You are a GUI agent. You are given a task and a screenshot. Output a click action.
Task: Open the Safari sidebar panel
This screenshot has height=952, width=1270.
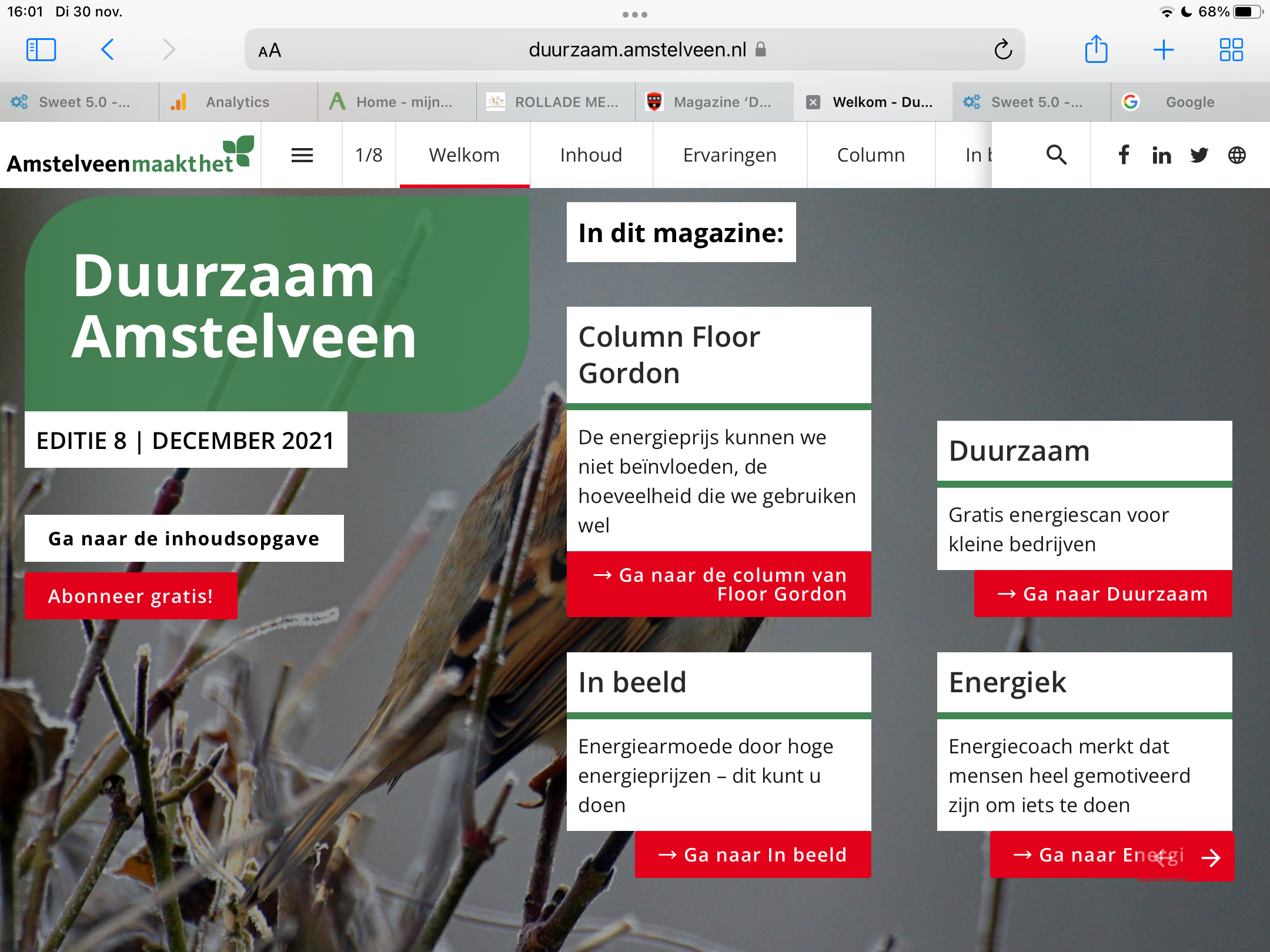[41, 50]
